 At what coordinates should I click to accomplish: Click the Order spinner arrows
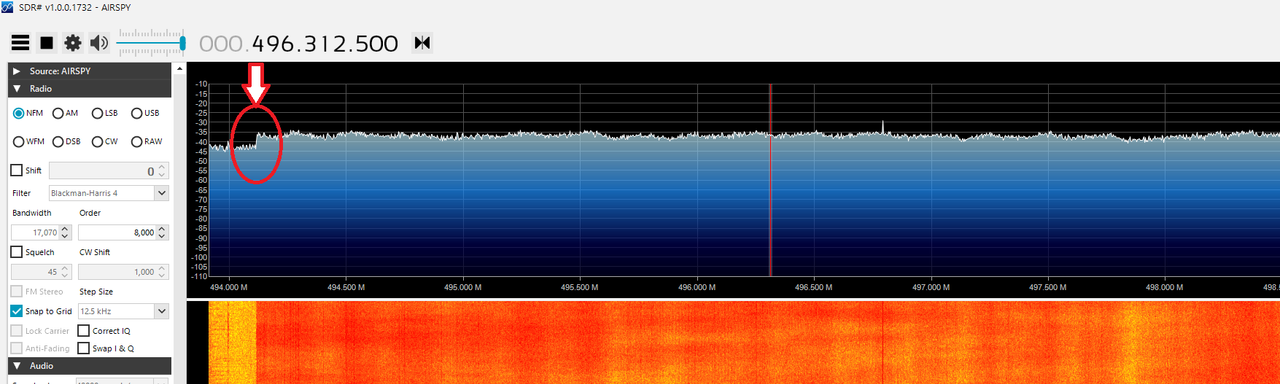(x=162, y=232)
